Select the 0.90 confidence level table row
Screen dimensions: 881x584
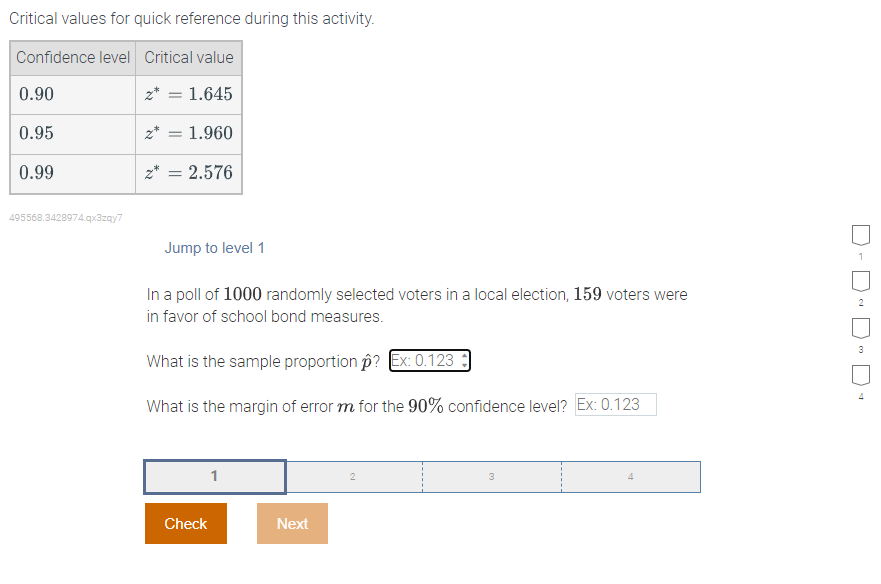pos(72,95)
